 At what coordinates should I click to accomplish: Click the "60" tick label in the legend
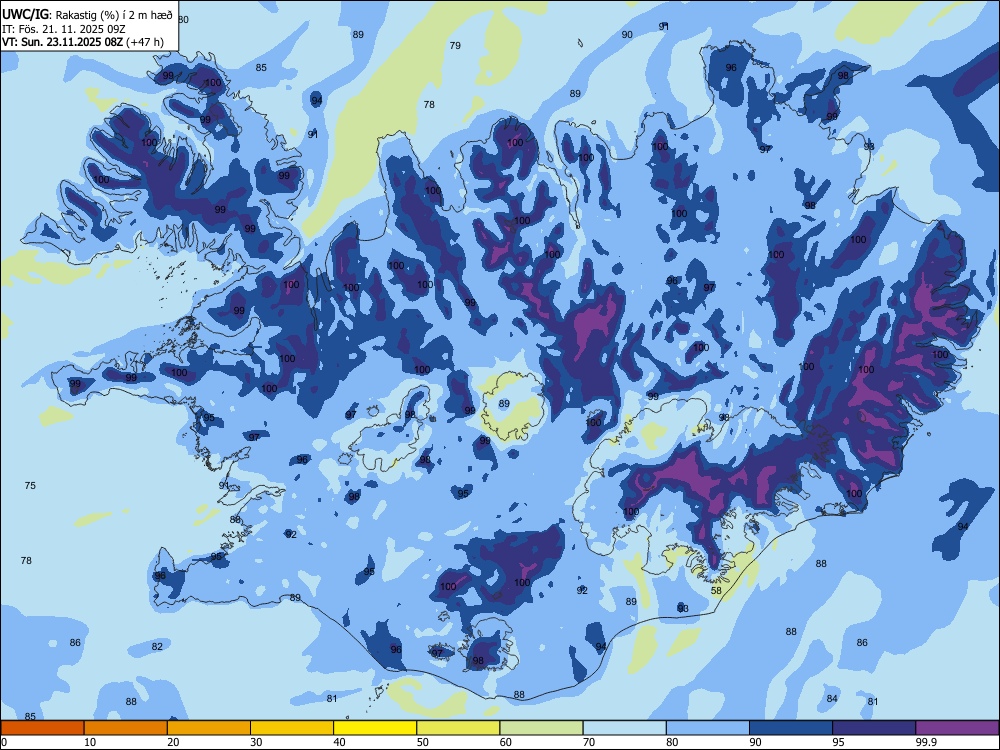506,742
